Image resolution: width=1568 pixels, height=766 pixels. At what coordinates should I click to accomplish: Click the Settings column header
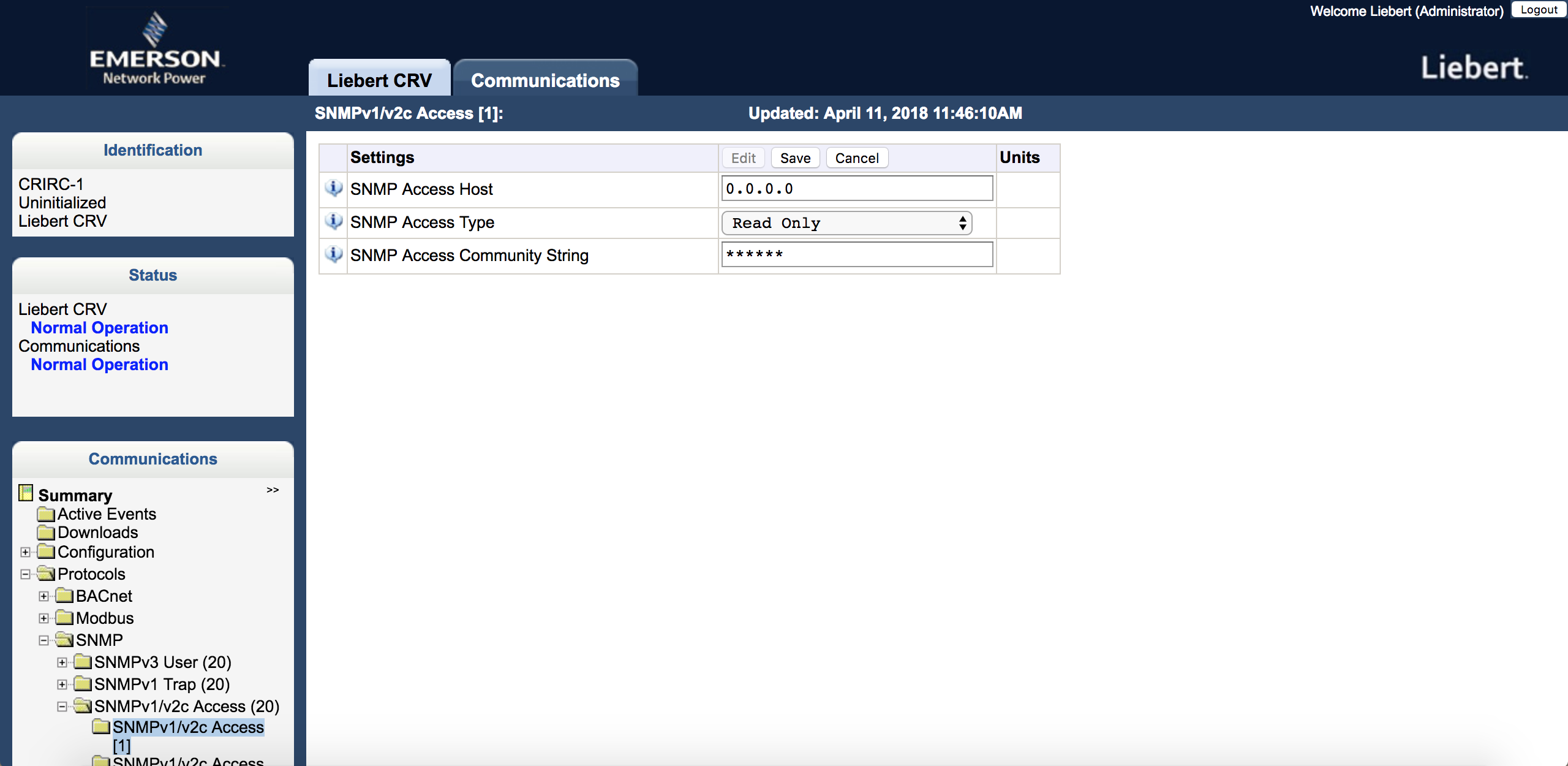382,157
